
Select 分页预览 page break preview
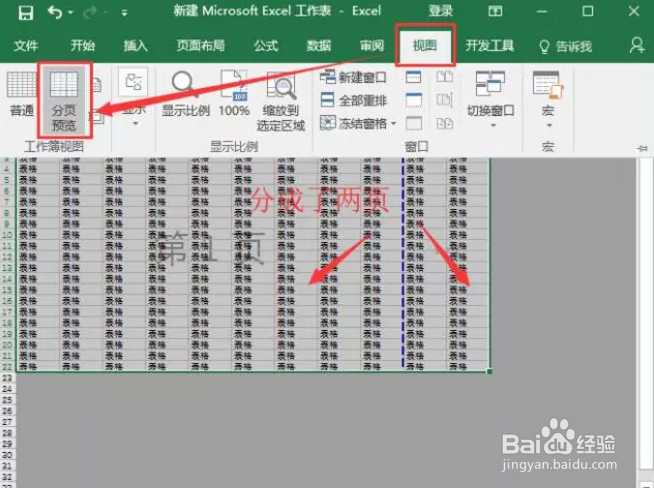pos(64,101)
